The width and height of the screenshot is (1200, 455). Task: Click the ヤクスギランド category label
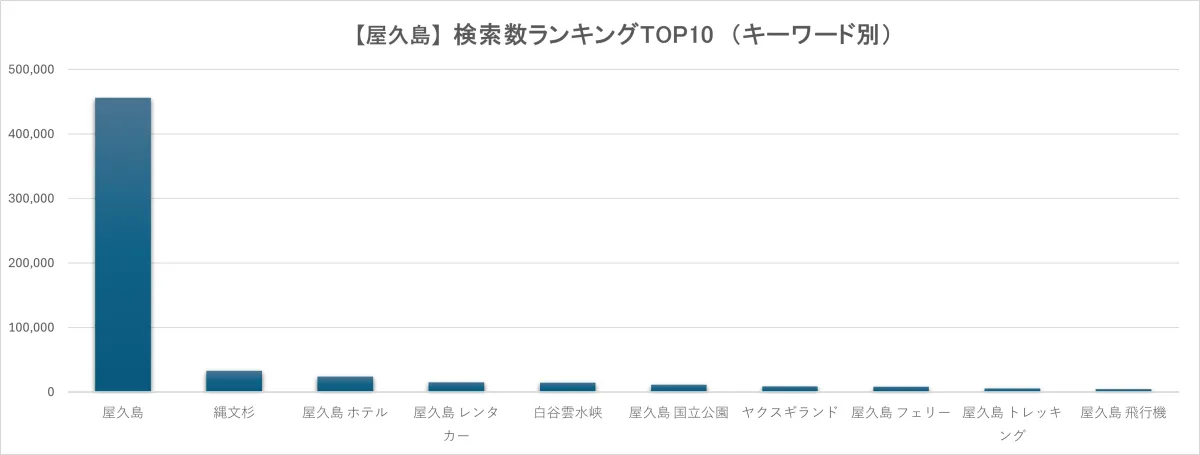789,413
